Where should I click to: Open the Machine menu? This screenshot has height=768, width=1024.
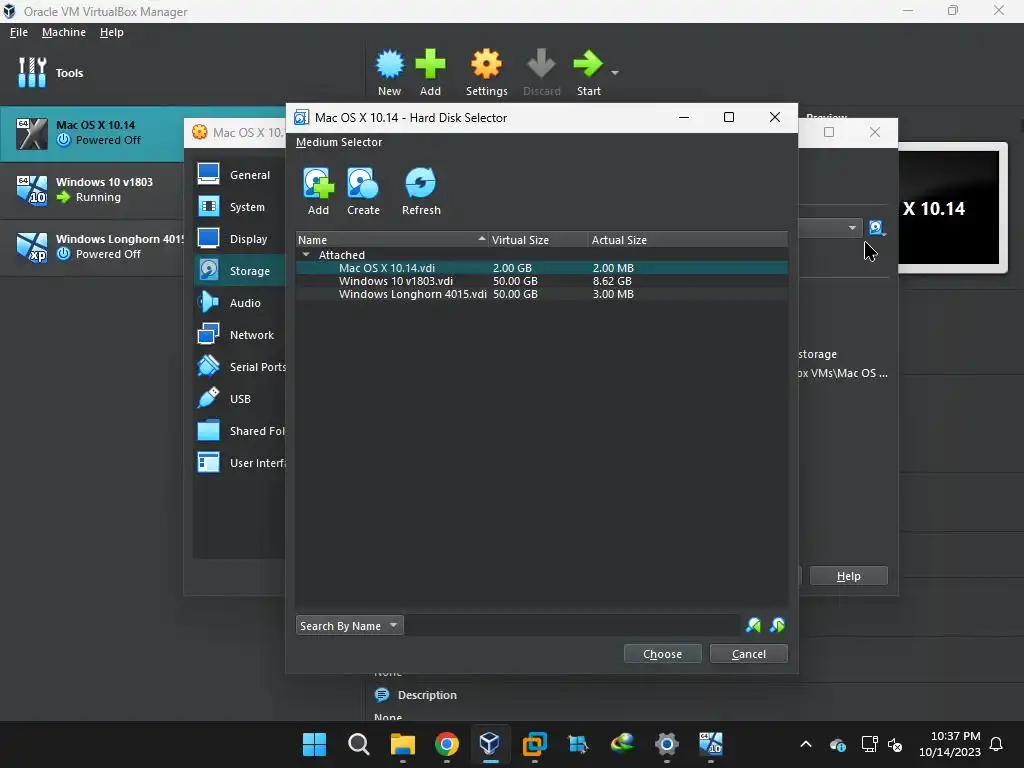pos(63,32)
